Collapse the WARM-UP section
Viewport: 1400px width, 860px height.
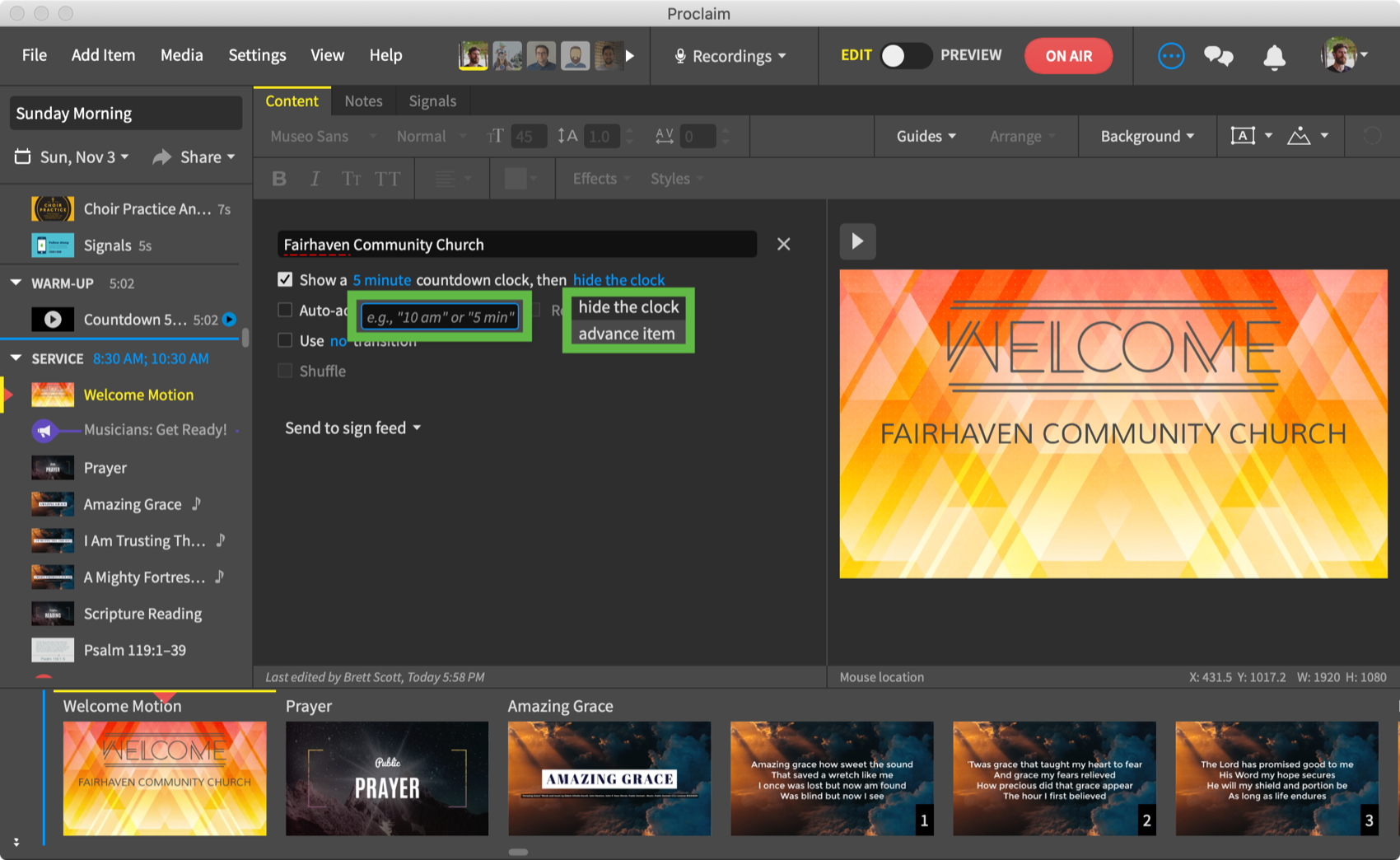tap(16, 283)
